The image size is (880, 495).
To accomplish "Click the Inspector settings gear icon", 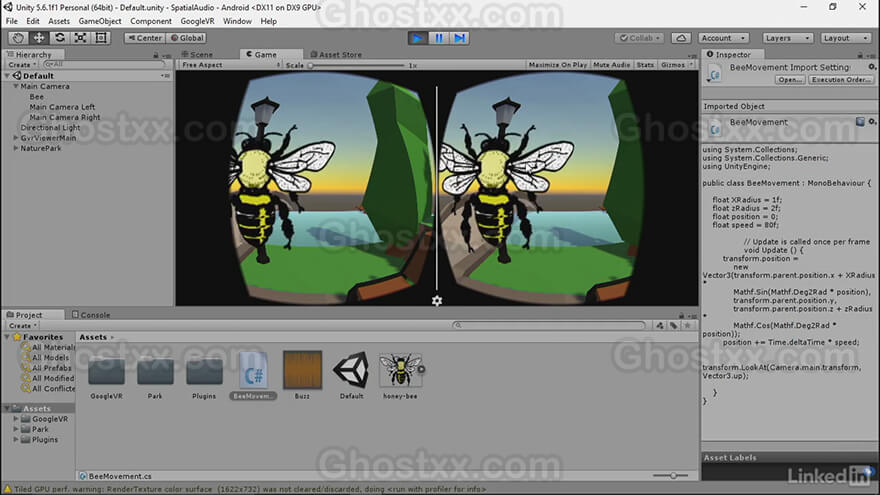I will 872,67.
